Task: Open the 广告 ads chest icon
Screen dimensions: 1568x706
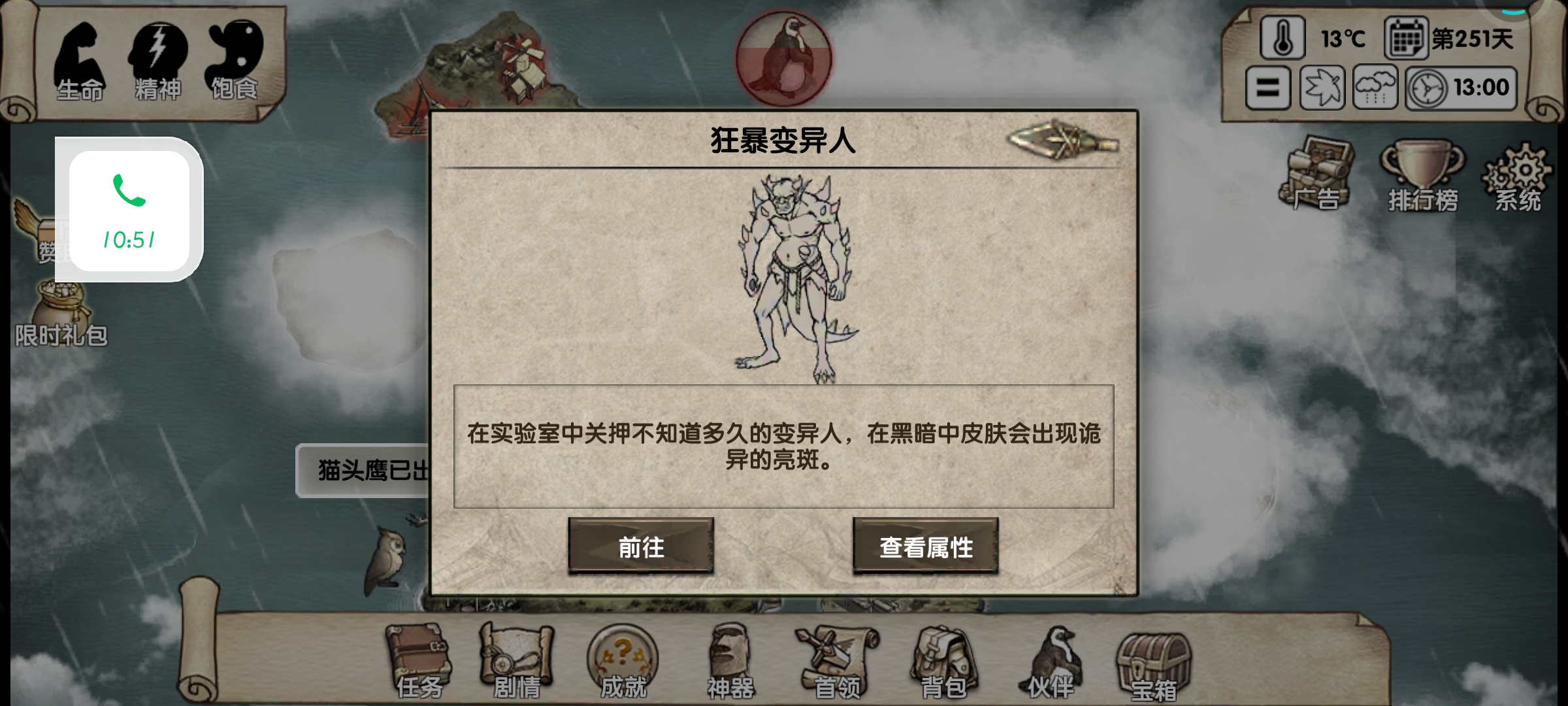Action: coord(1316,173)
